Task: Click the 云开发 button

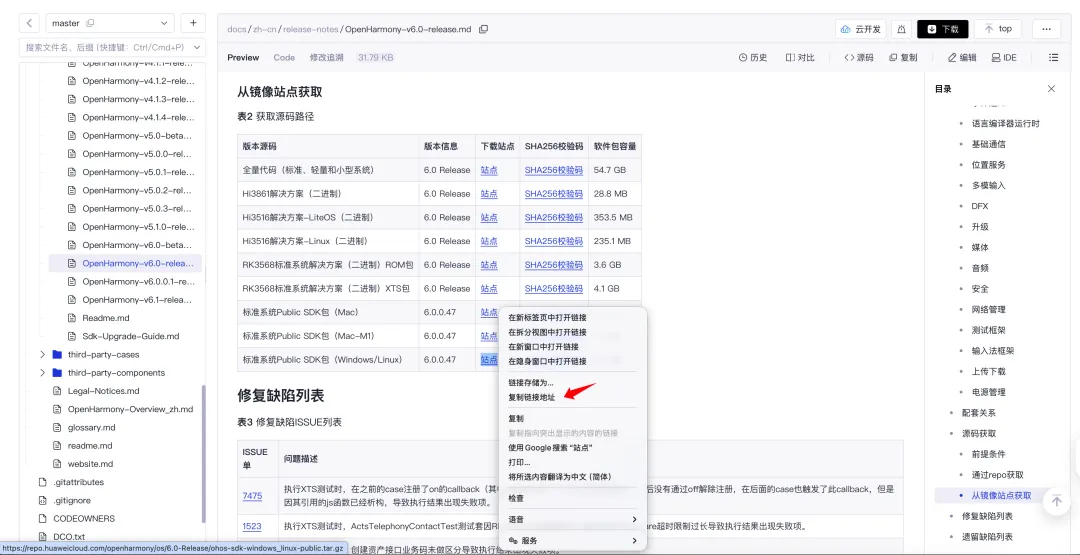Action: pos(860,29)
